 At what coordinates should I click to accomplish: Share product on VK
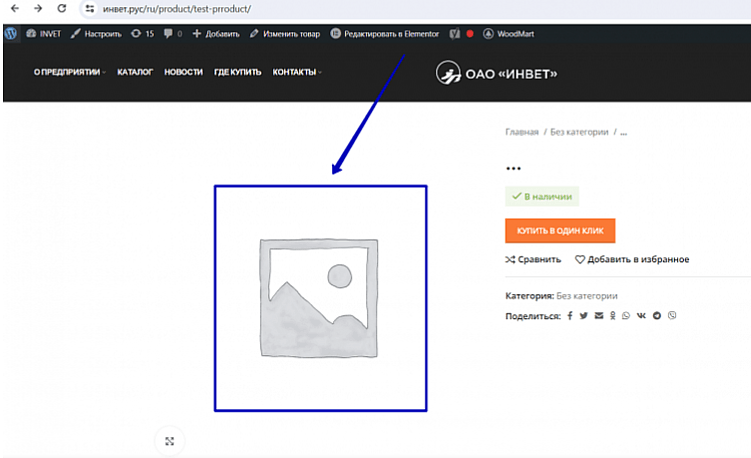[641, 316]
